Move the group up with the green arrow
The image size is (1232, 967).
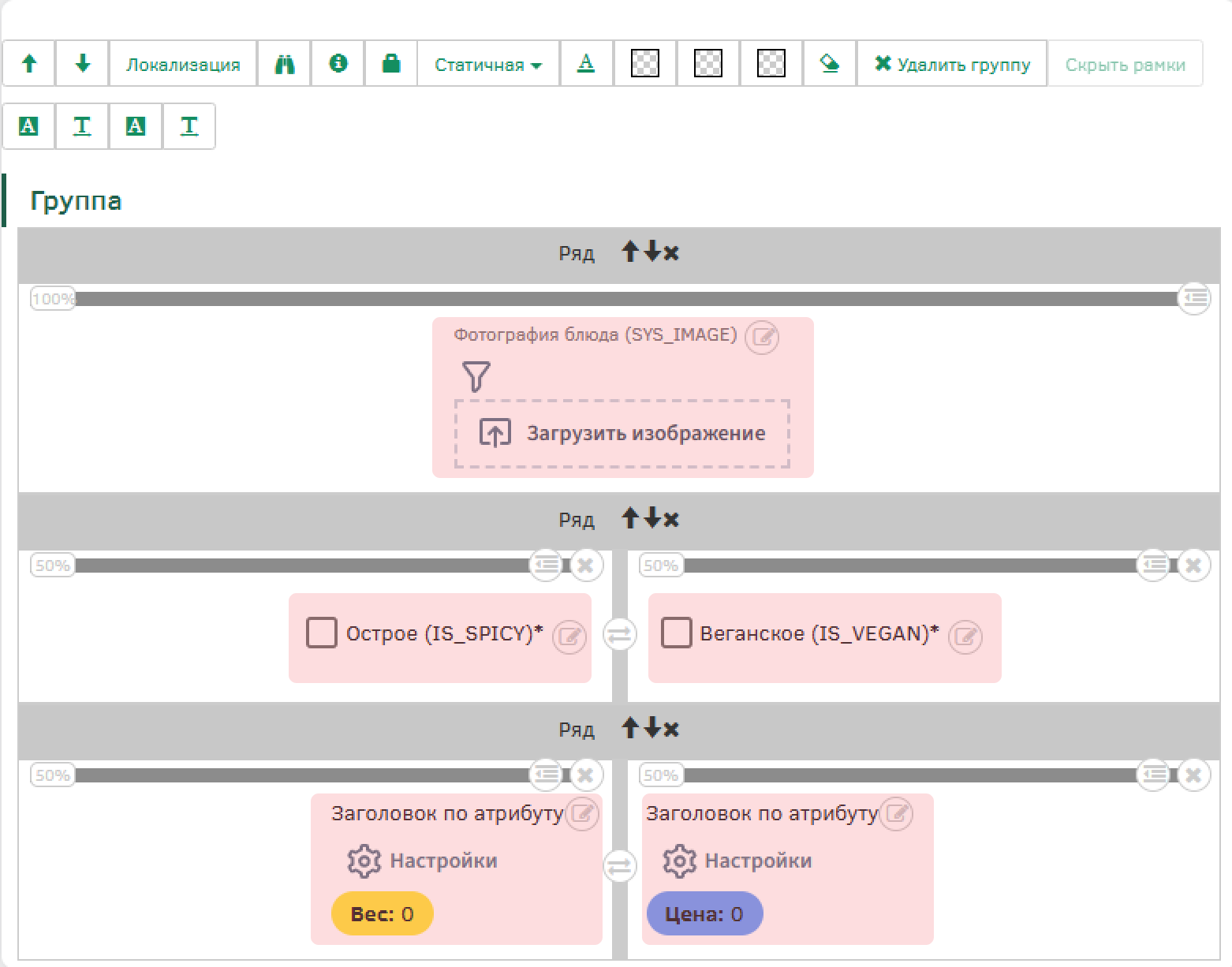29,64
